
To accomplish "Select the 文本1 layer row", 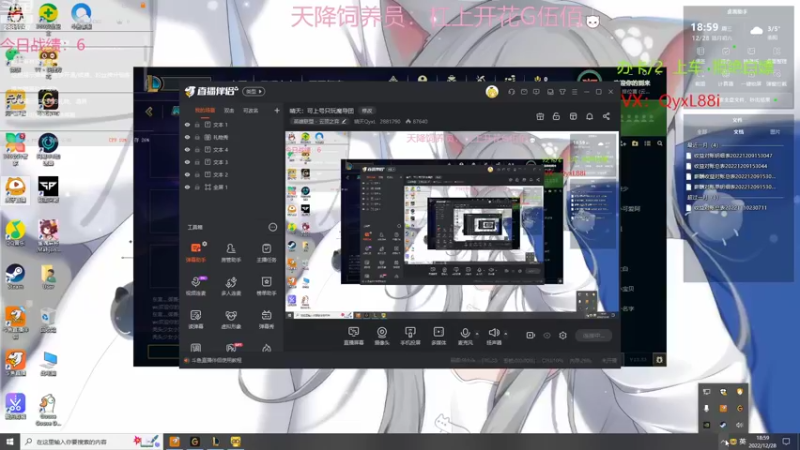I will (x=232, y=124).
